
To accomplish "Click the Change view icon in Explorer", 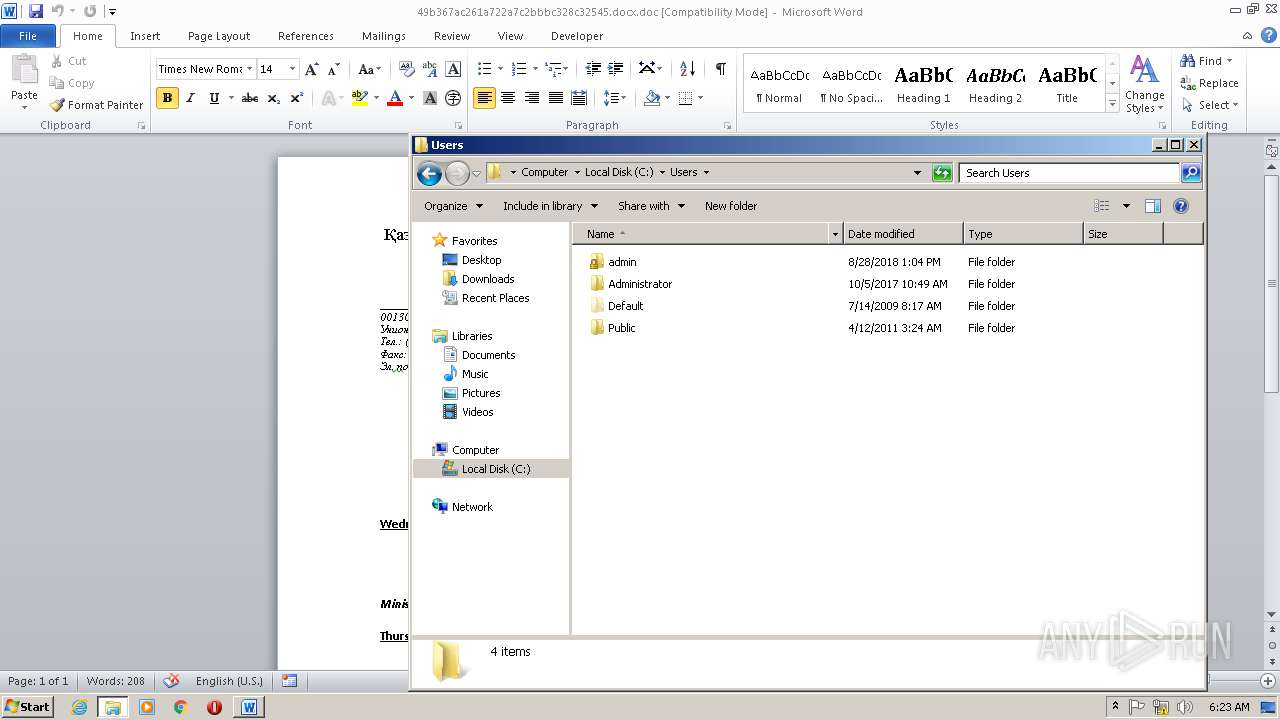I will click(x=1102, y=206).
